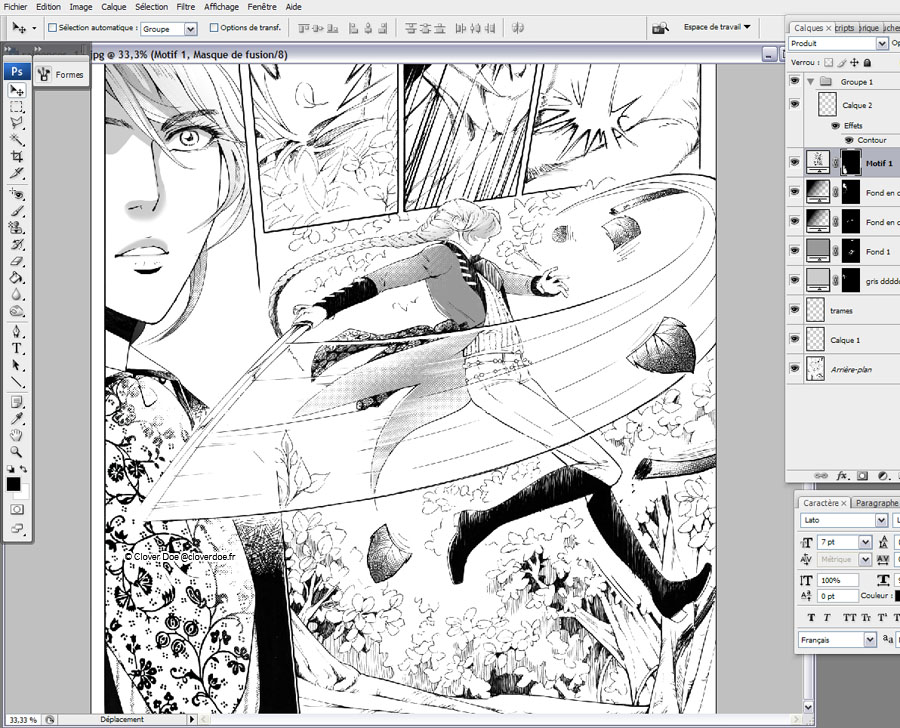Select the Brush tool

(x=17, y=211)
